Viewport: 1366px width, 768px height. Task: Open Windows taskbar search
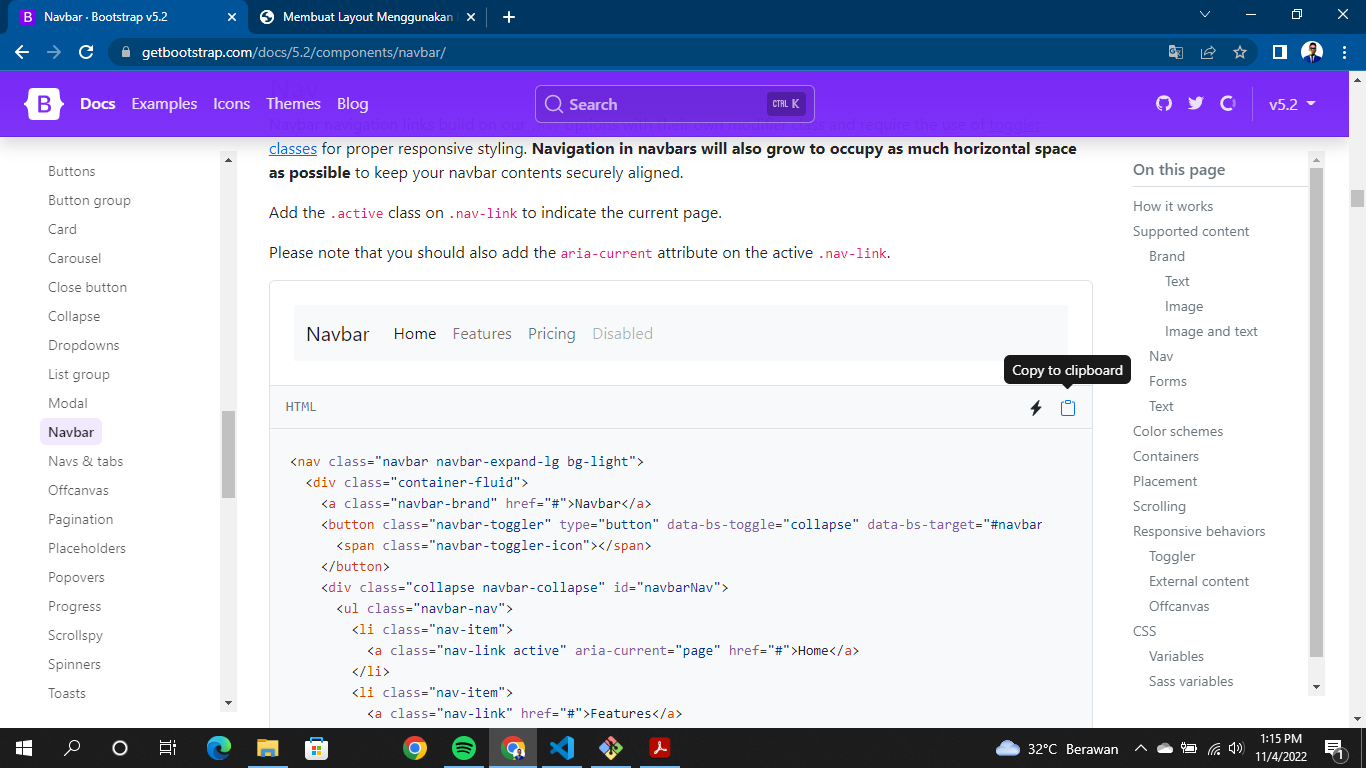[x=72, y=748]
